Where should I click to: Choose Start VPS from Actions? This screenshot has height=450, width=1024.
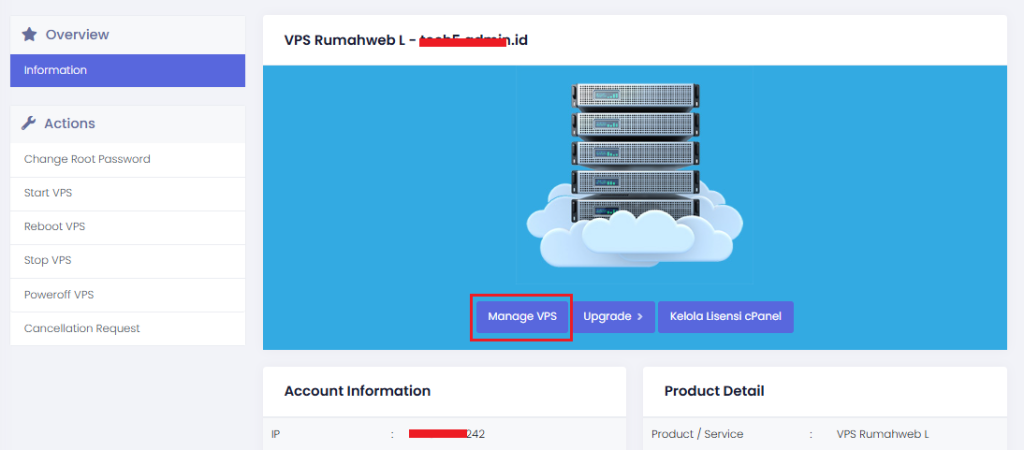tap(127, 194)
